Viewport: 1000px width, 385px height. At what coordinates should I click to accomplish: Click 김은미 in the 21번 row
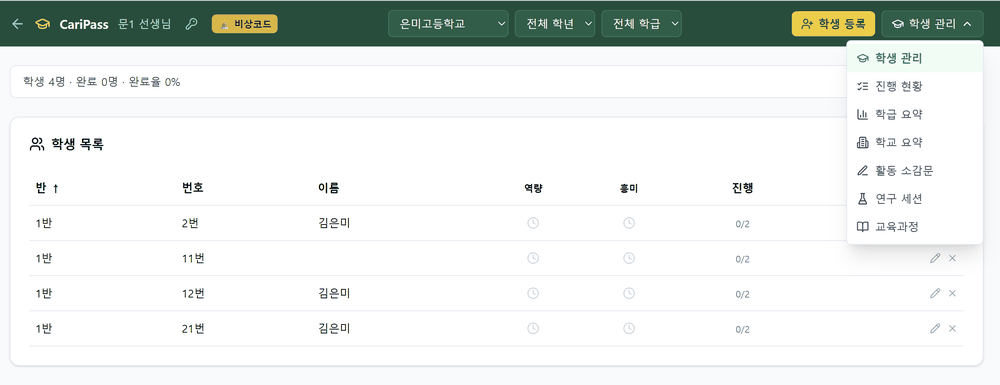click(334, 329)
